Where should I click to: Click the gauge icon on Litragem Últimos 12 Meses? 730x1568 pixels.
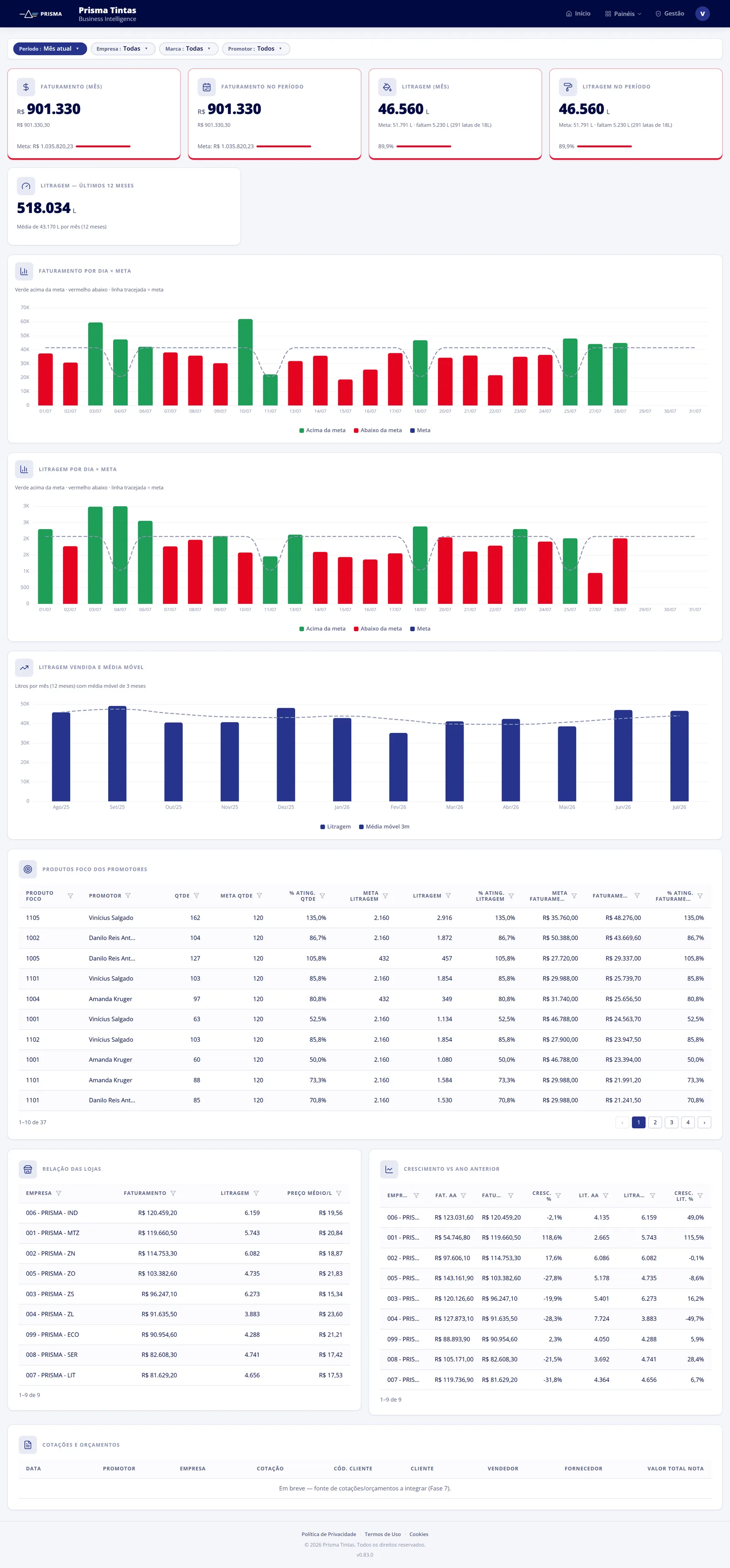click(26, 186)
